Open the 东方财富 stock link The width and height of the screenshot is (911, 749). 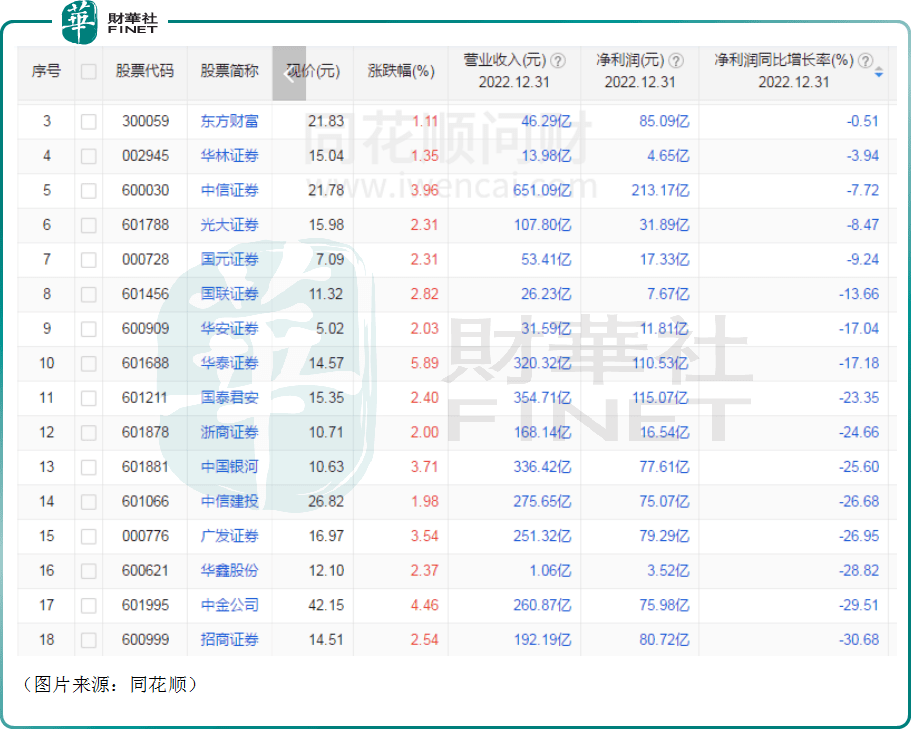click(x=229, y=121)
